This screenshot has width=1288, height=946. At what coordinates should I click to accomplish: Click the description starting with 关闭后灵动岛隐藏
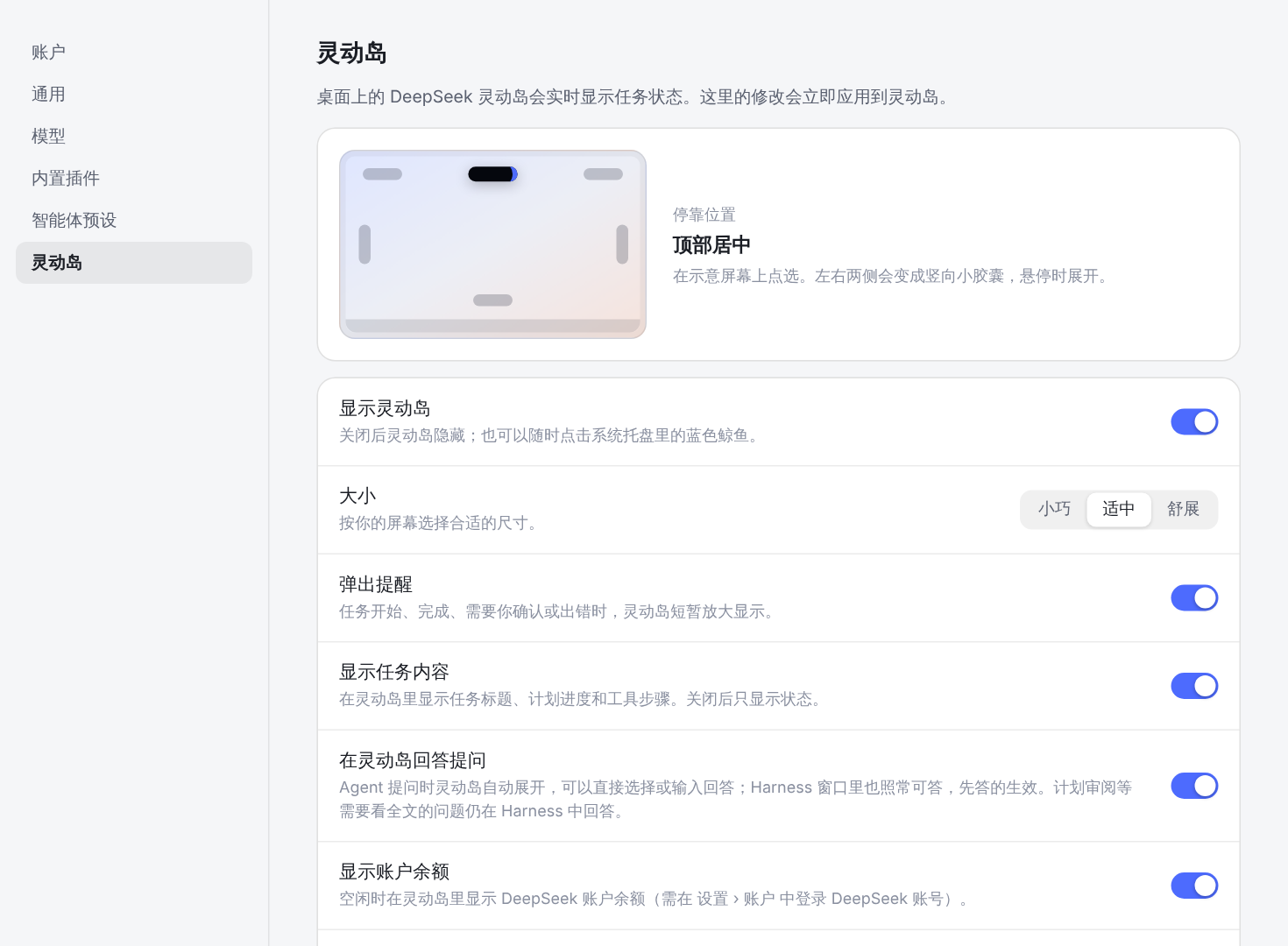point(550,435)
